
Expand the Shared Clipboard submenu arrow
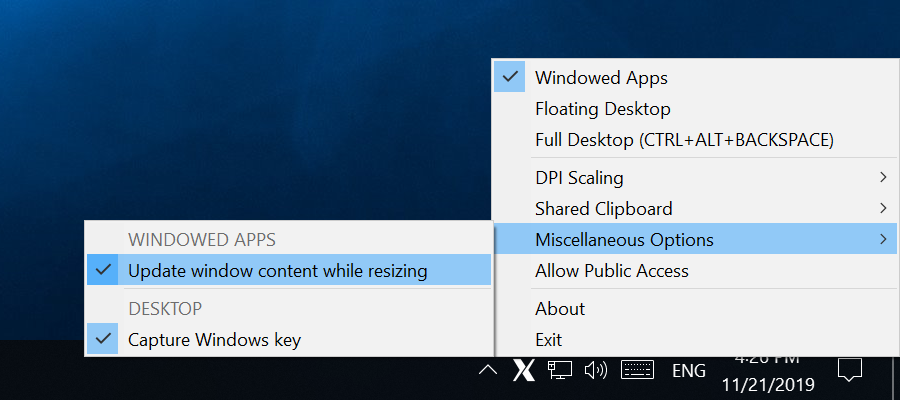(883, 208)
